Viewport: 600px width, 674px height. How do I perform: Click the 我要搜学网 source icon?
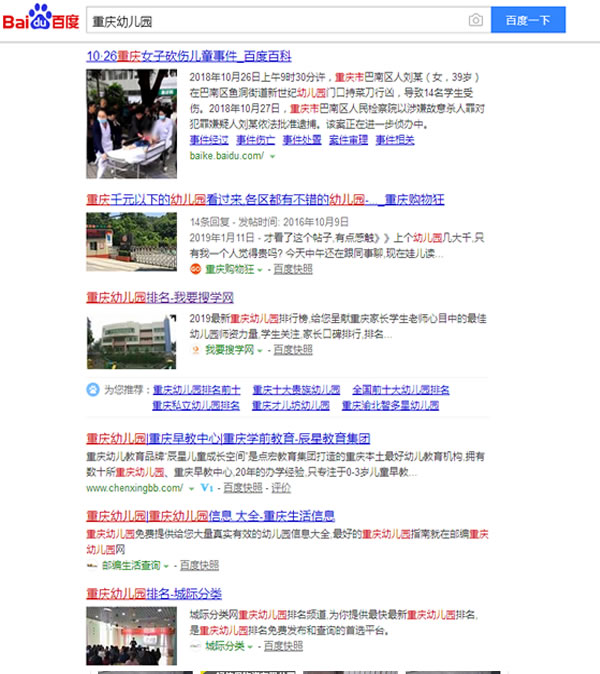[196, 350]
